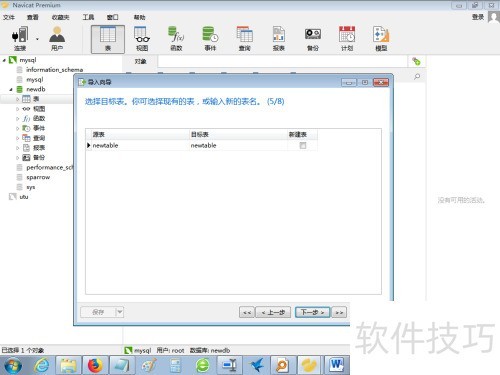Image resolution: width=500 pixels, height=375 pixels.
Task: Click the Previous step button
Action: click(273, 312)
